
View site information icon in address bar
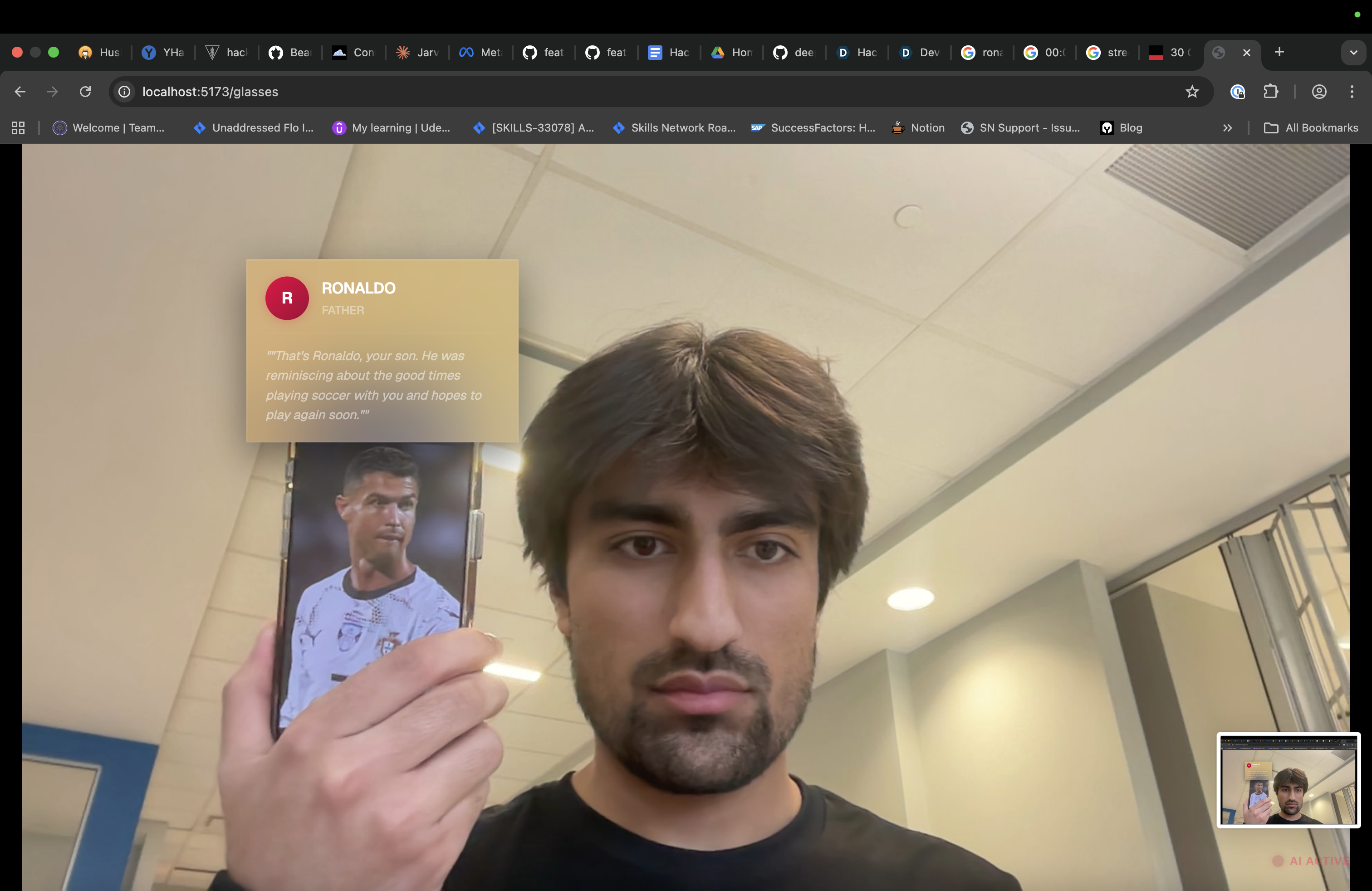click(124, 92)
